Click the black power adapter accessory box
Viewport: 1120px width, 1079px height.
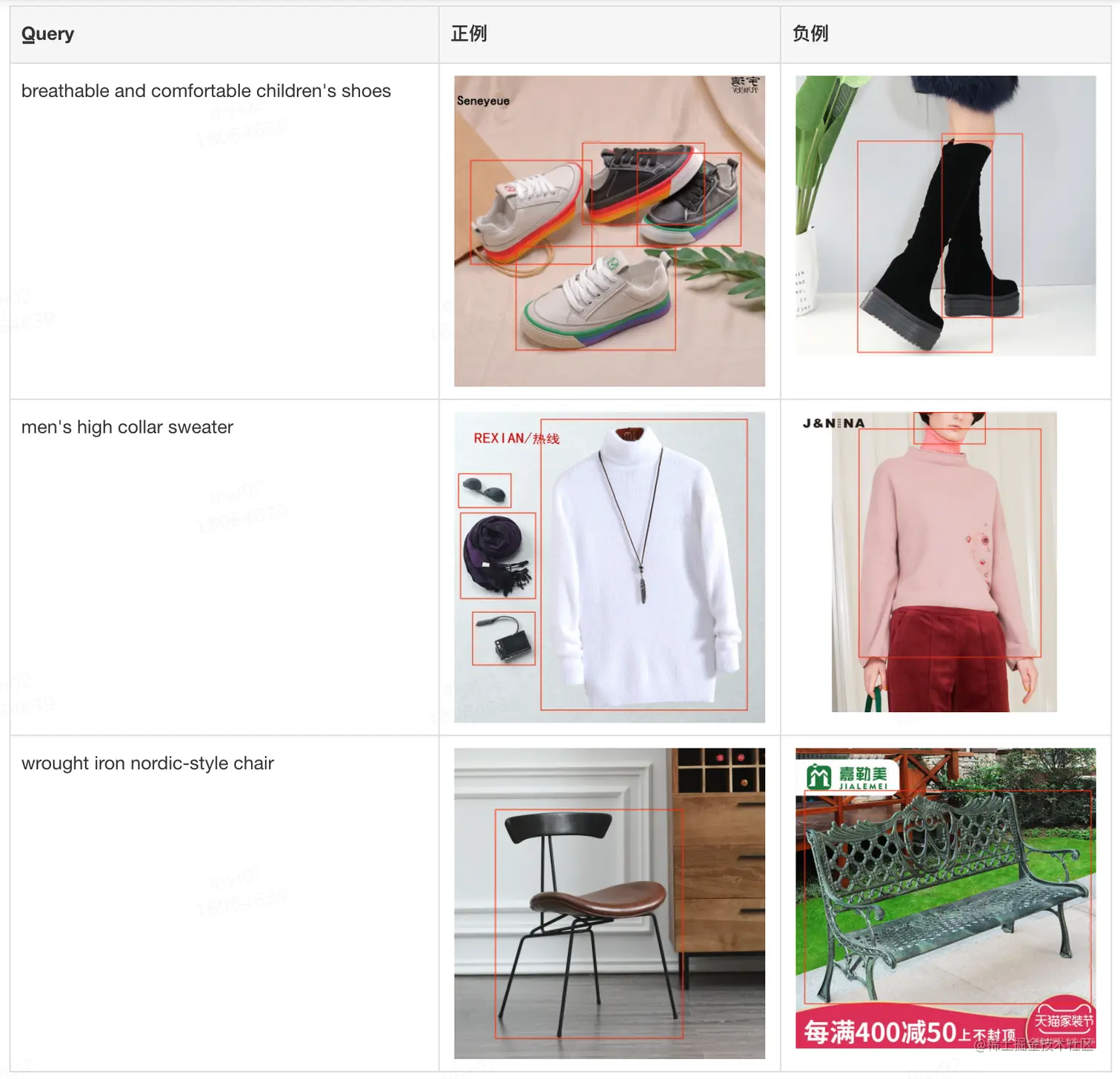click(504, 638)
